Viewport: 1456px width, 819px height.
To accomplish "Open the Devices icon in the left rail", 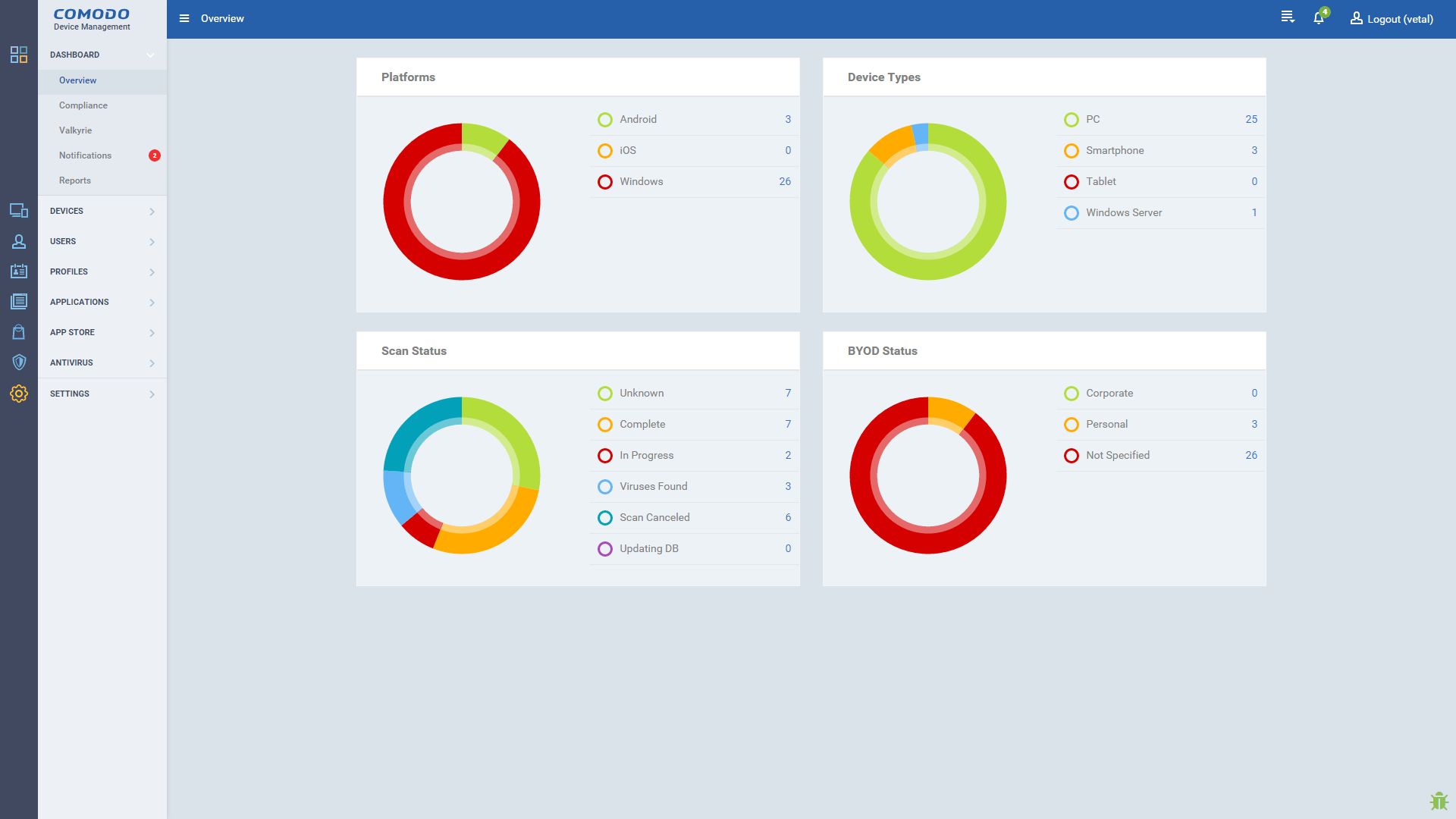I will point(18,211).
